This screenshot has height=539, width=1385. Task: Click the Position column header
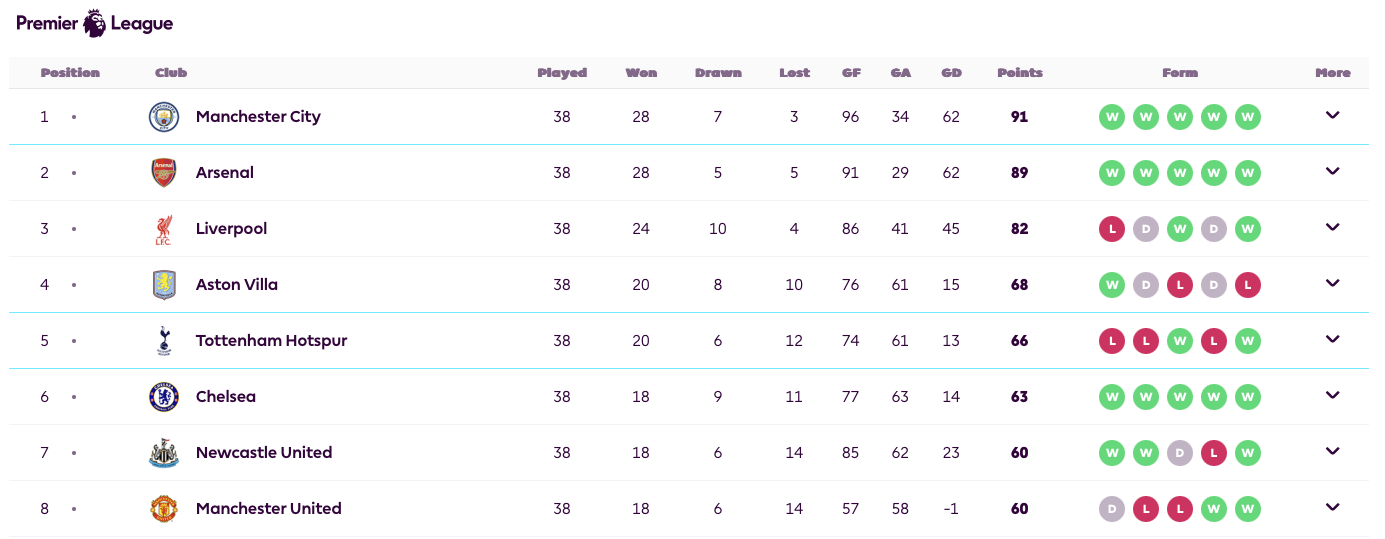click(x=70, y=73)
